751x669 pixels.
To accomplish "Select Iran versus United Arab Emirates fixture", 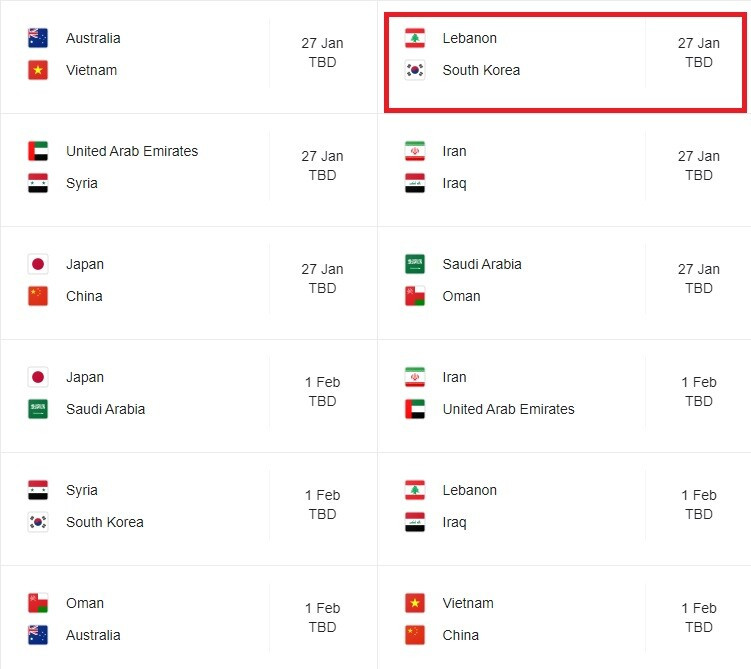I will [564, 396].
